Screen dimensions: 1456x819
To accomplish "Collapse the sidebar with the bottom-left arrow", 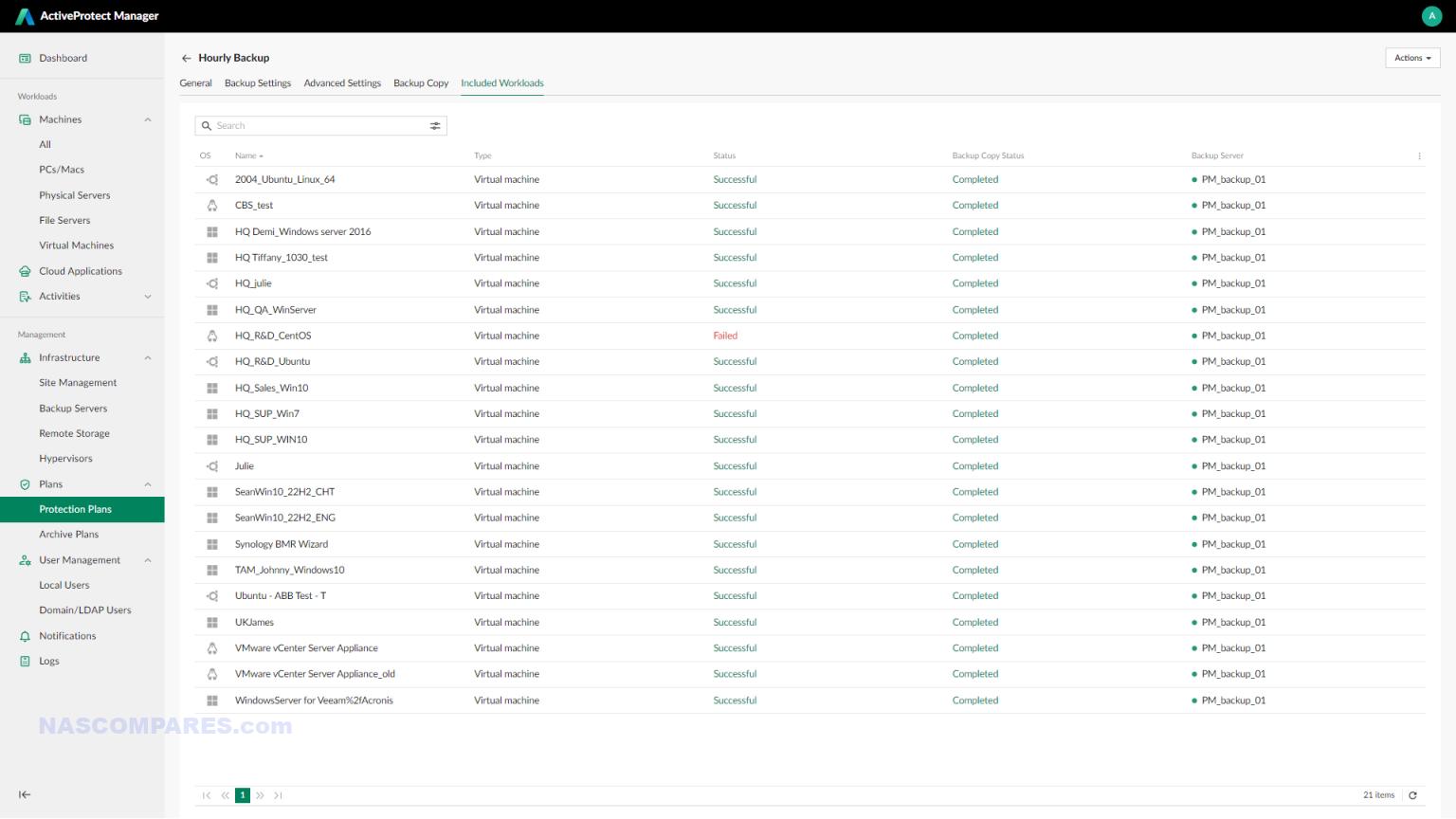I will point(25,794).
